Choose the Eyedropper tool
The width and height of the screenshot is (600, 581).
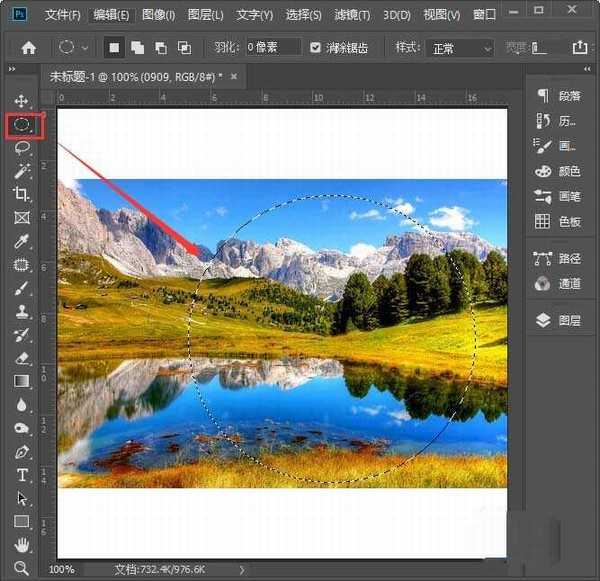click(22, 241)
